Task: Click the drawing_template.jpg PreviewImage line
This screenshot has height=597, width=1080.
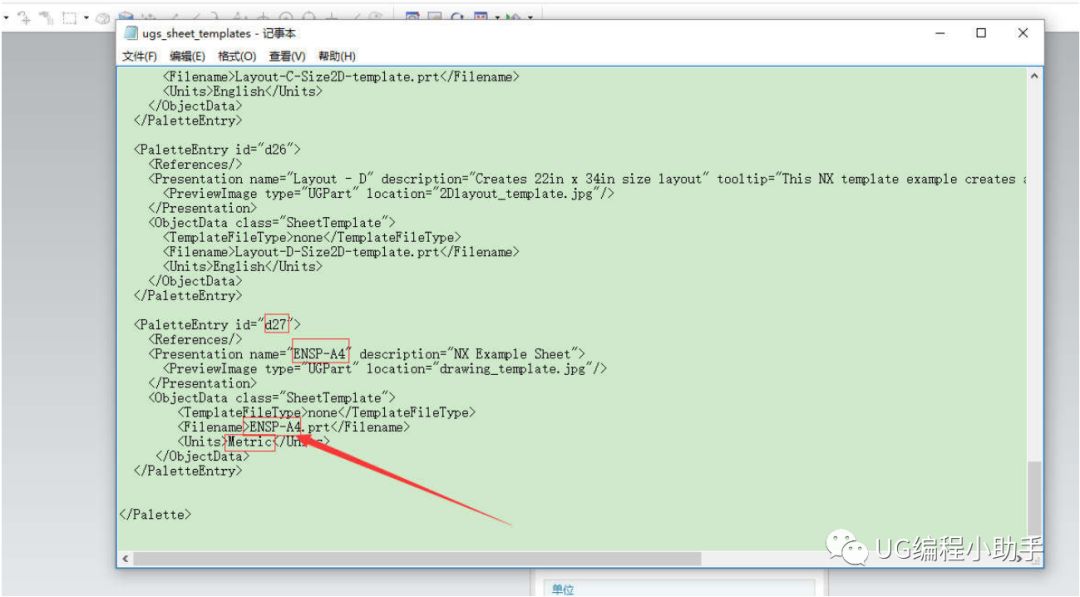Action: pyautogui.click(x=385, y=368)
